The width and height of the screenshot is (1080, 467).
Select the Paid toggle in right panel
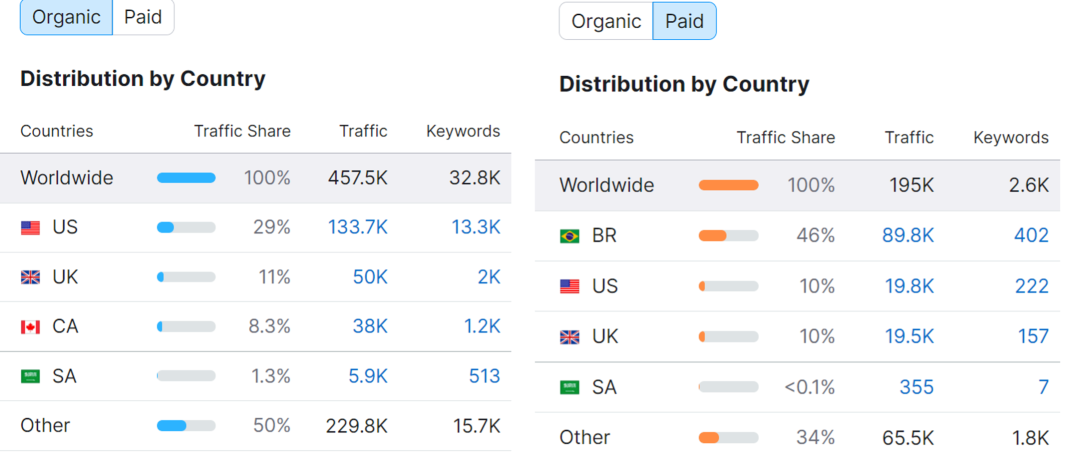click(x=684, y=21)
